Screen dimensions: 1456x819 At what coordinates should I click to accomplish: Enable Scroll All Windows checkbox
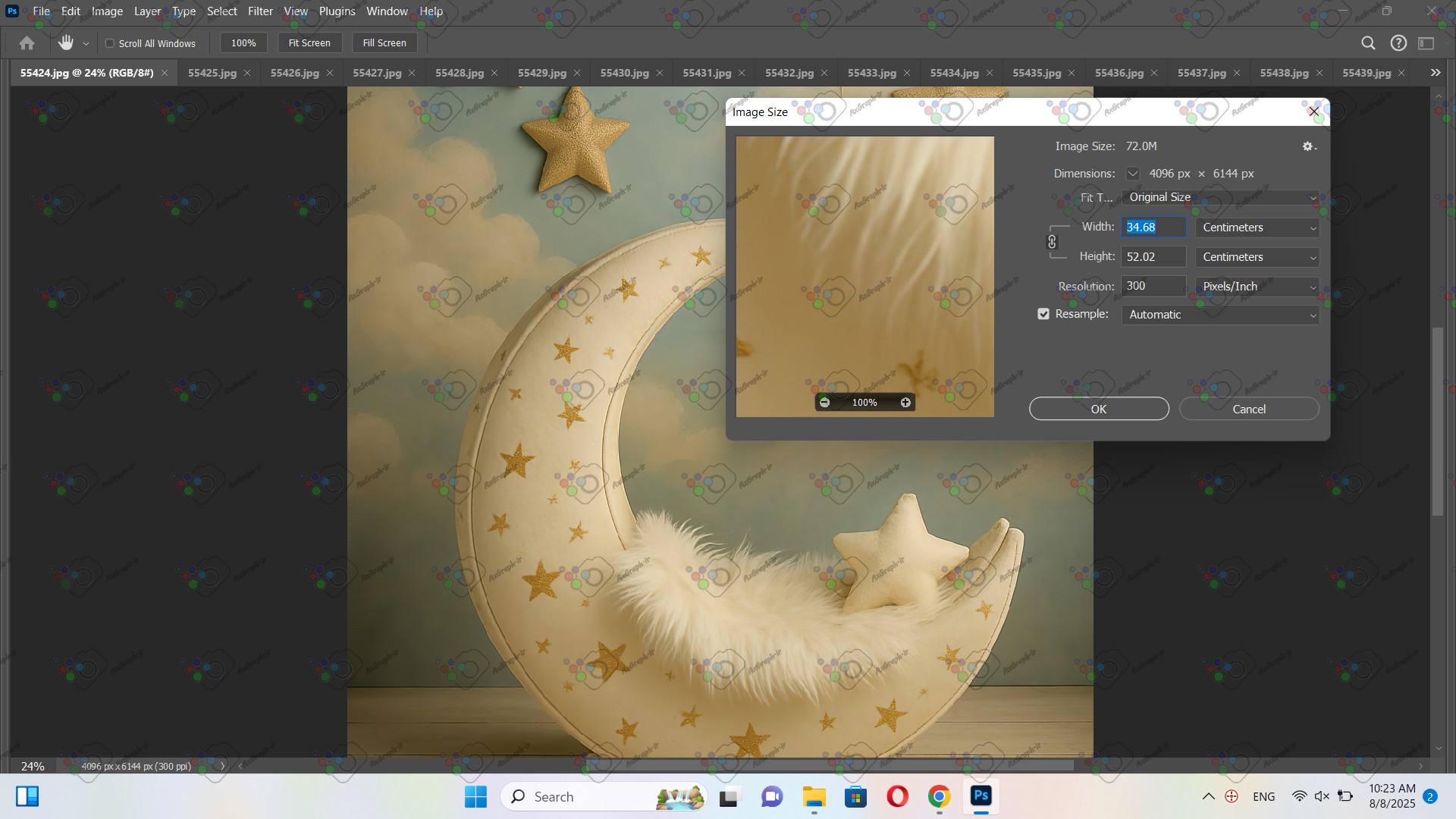click(110, 43)
